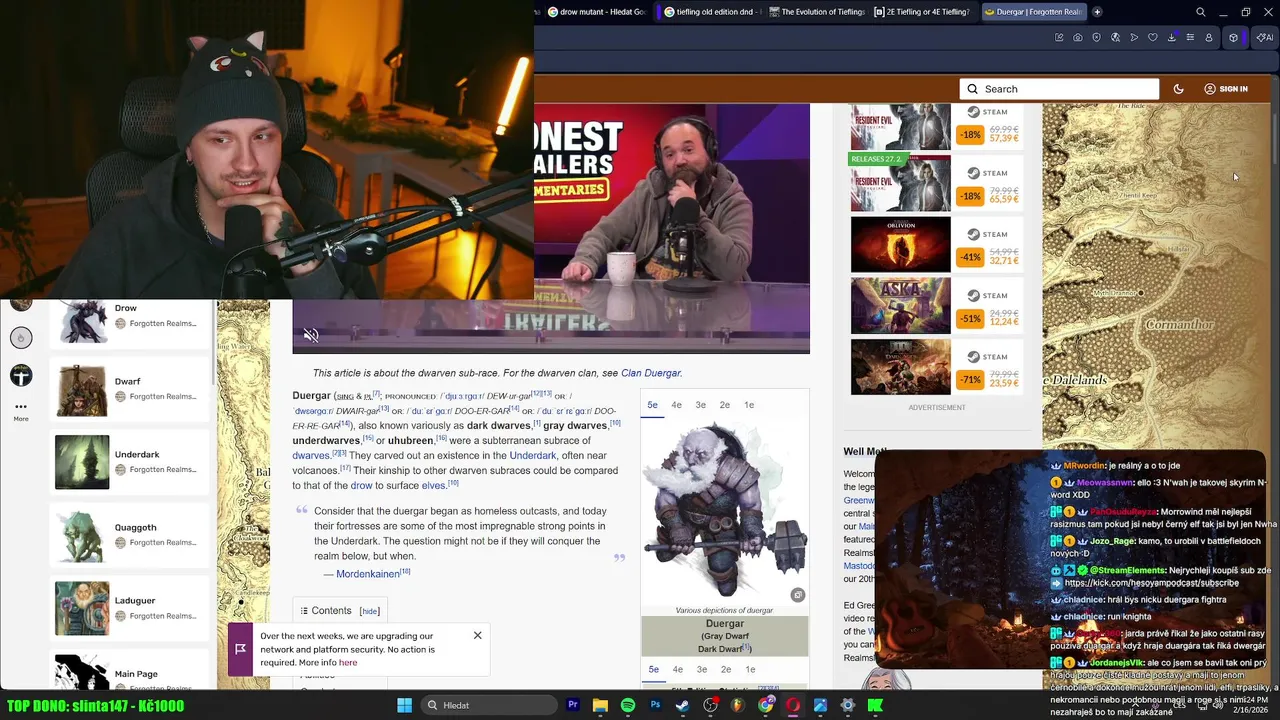
Task: Click SIGN IN button
Action: pos(1226,89)
